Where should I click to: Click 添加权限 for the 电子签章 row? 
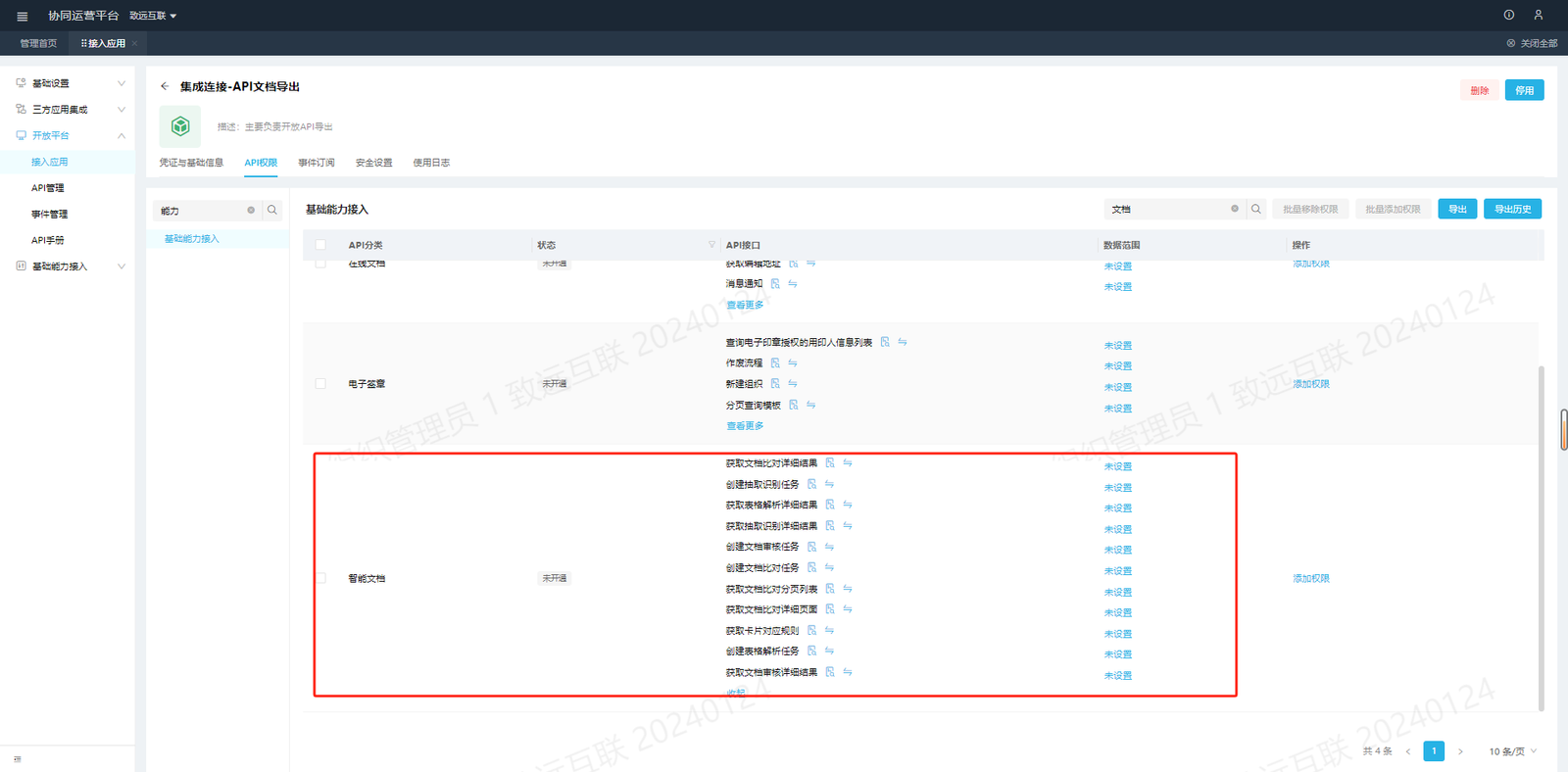[x=1311, y=384]
